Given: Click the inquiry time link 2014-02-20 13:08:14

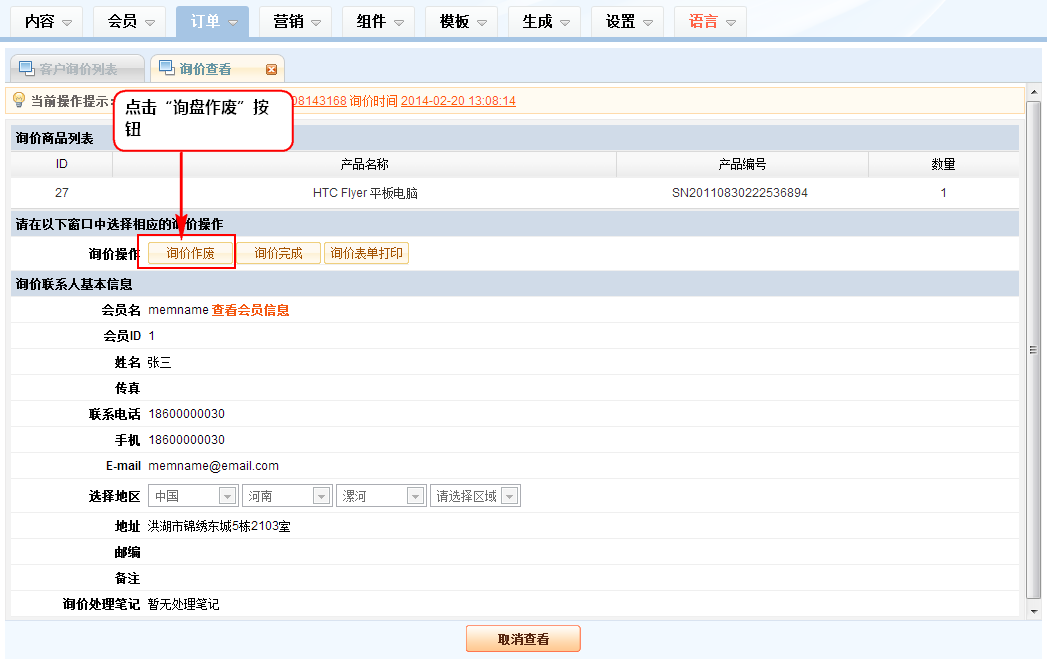Looking at the screenshot, I should pyautogui.click(x=458, y=101).
